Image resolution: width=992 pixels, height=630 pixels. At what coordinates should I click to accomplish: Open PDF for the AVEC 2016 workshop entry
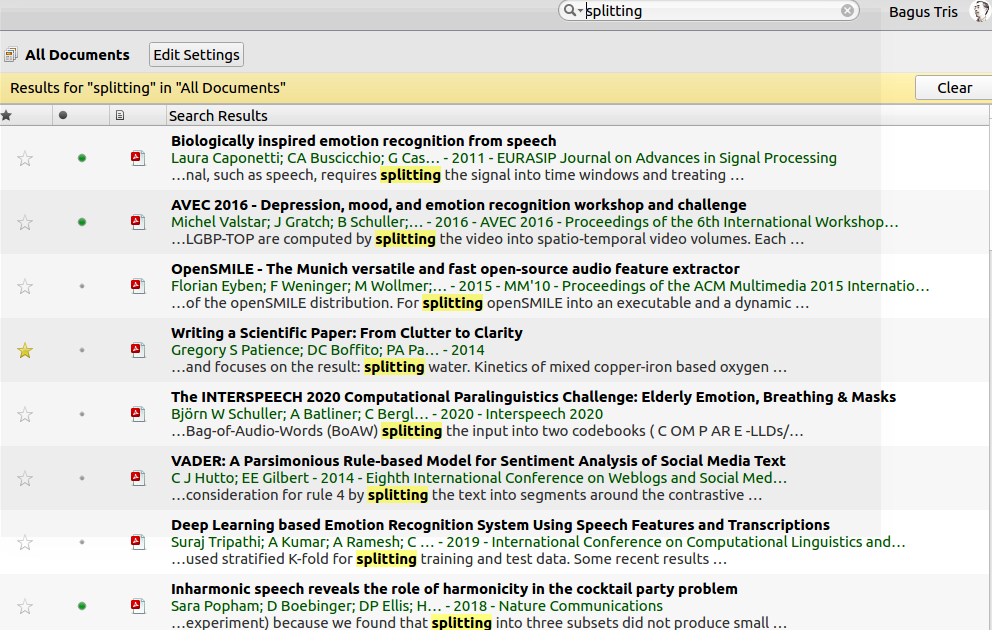tap(138, 224)
